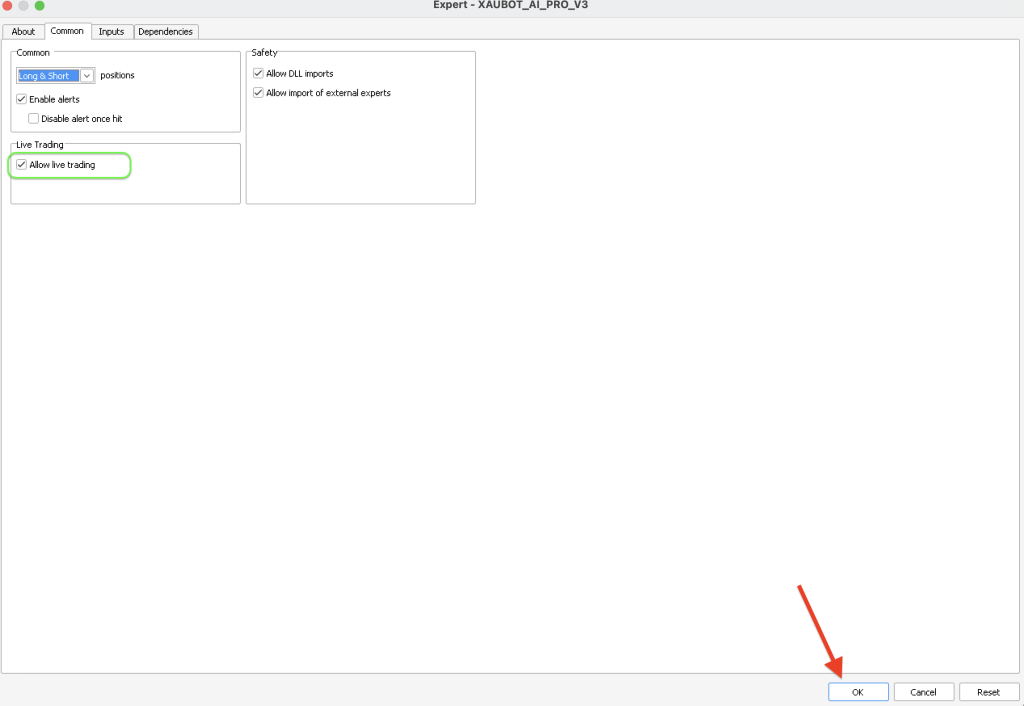The height and width of the screenshot is (706, 1024).
Task: Check Disable alert once hit
Action: point(33,118)
